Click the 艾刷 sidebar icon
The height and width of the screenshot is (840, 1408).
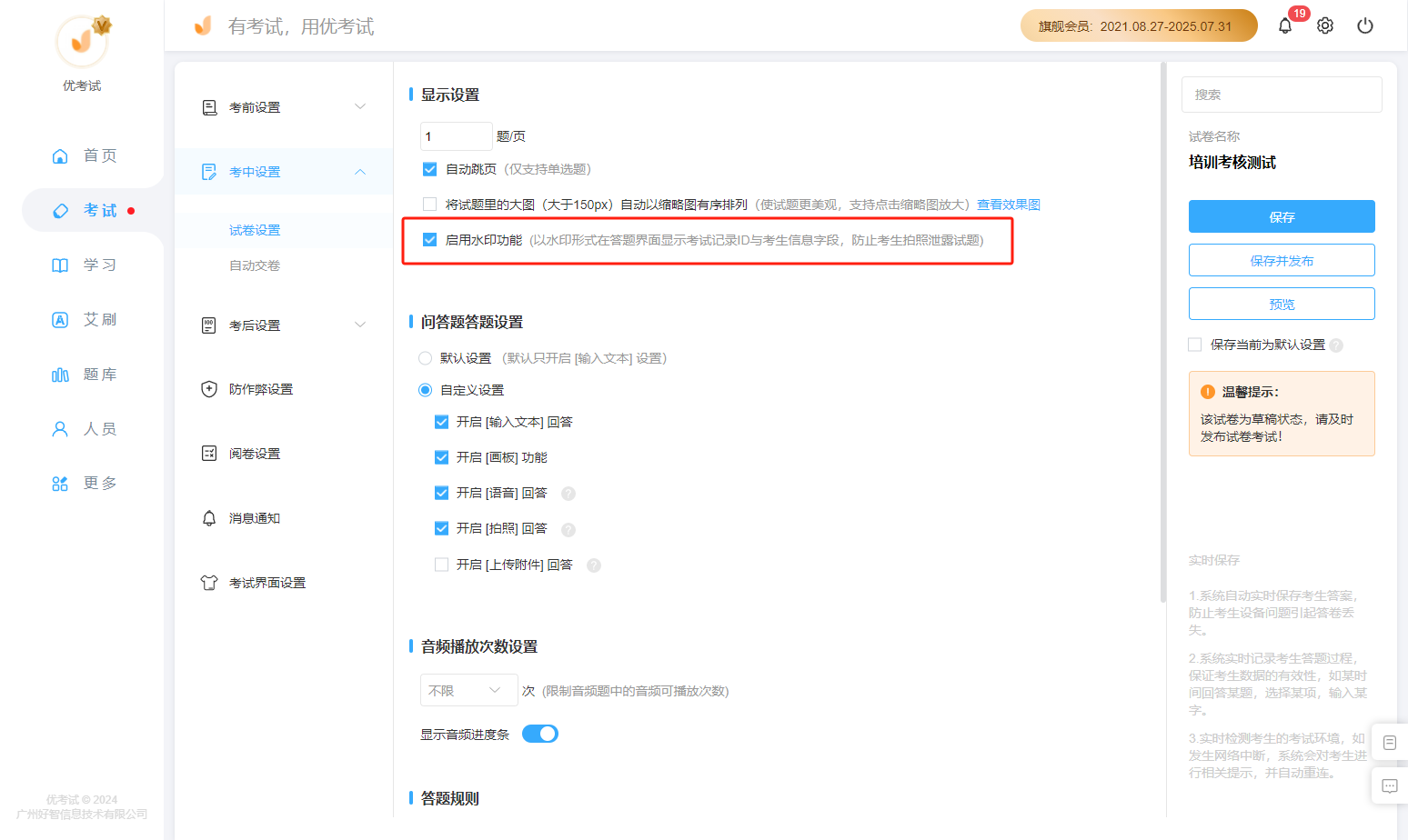[60, 320]
